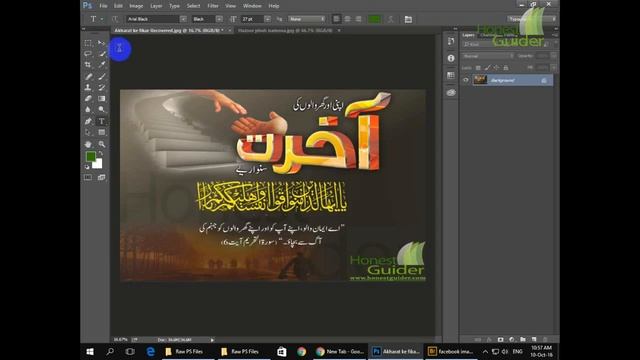Open the font size dropdown
Image resolution: width=640 pixels, height=360 pixels.
267,19
